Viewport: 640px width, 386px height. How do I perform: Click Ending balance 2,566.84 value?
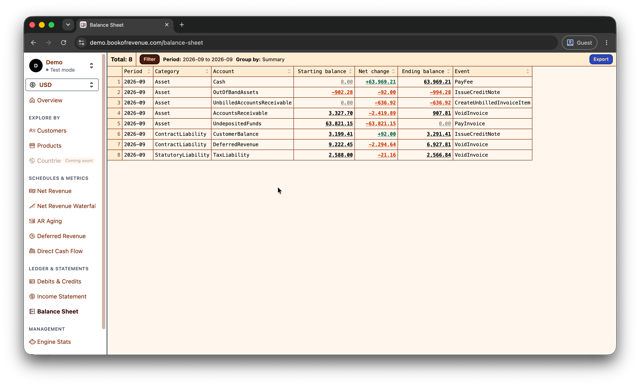click(438, 155)
